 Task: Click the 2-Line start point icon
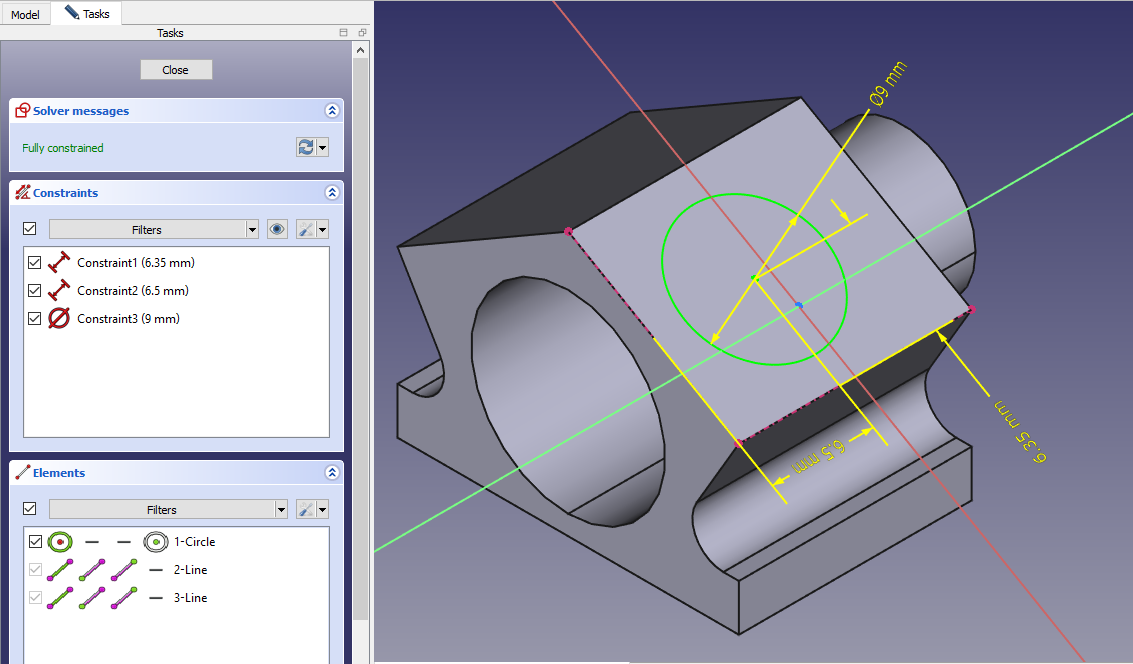[93, 570]
